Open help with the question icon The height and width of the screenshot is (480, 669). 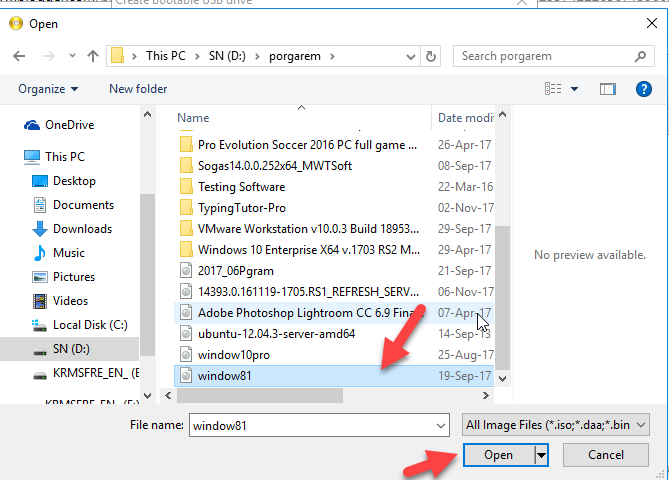(x=643, y=89)
